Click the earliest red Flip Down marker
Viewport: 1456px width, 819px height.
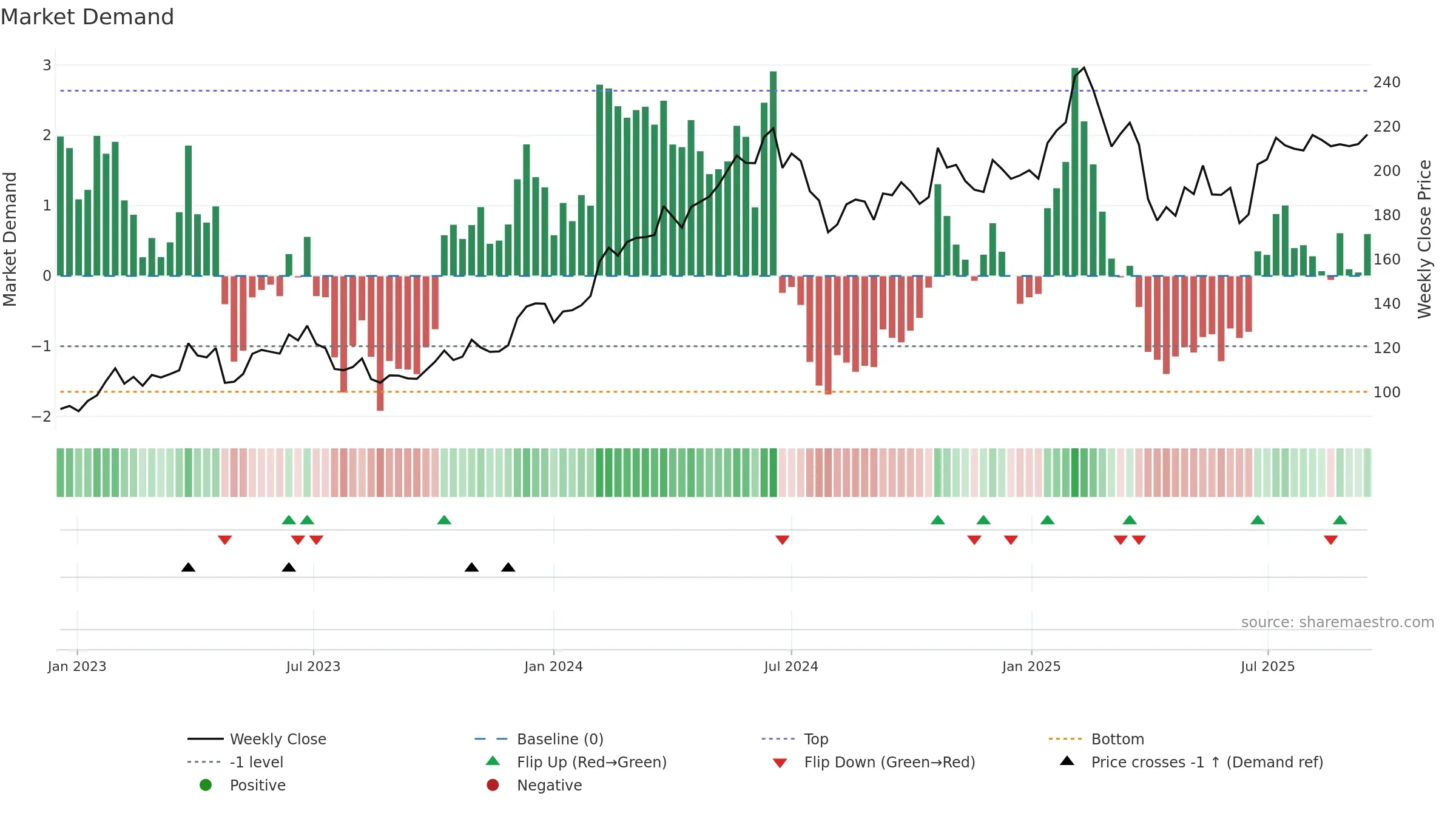225,540
